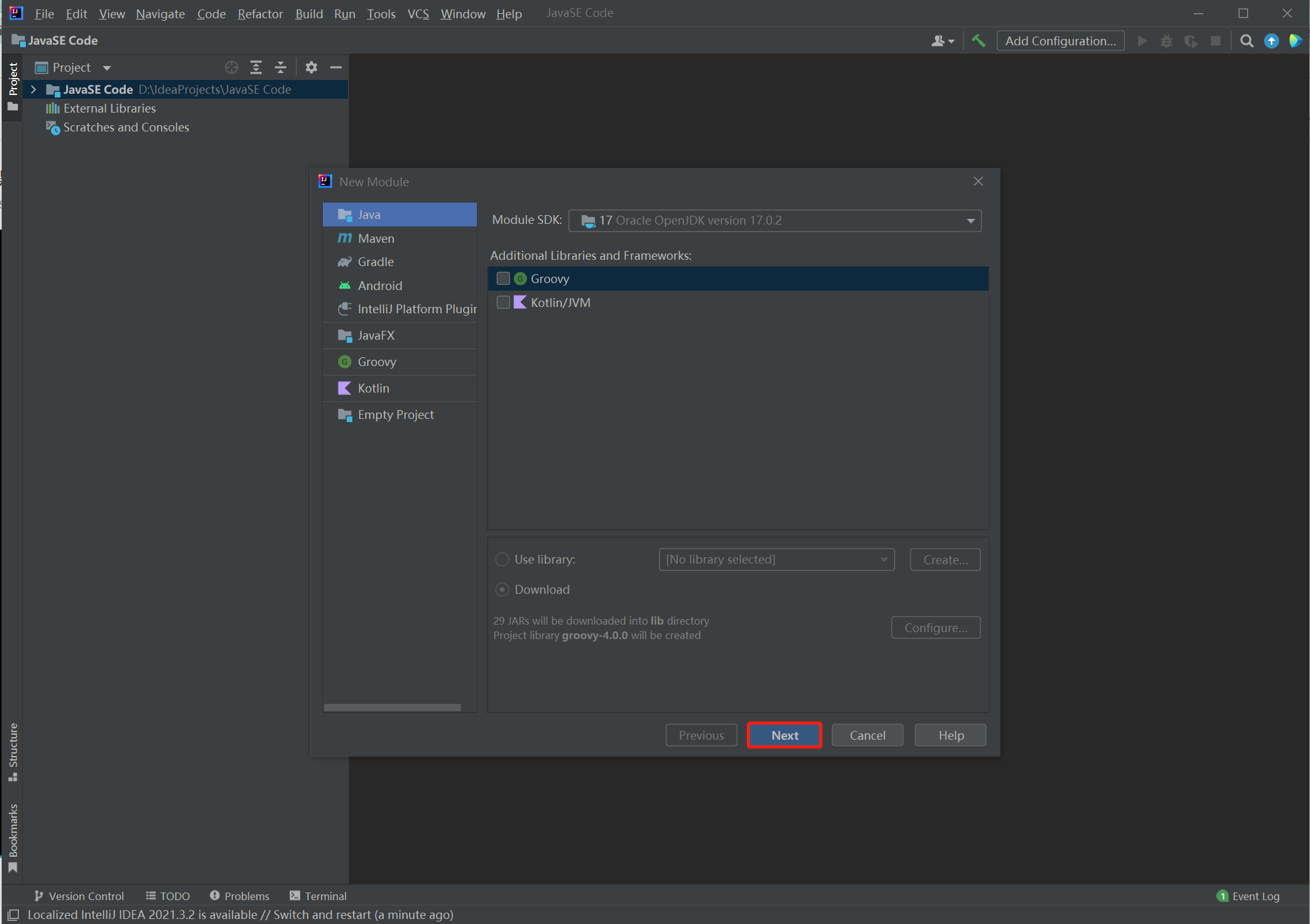The width and height of the screenshot is (1310, 924).
Task: Open the Build menu
Action: click(x=308, y=13)
